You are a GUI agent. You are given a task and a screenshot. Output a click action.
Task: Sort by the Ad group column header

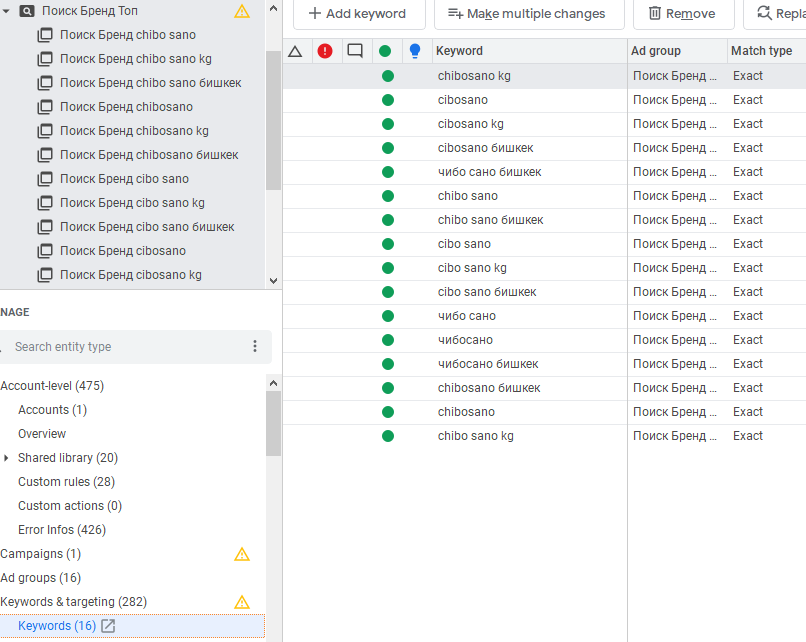pos(677,51)
